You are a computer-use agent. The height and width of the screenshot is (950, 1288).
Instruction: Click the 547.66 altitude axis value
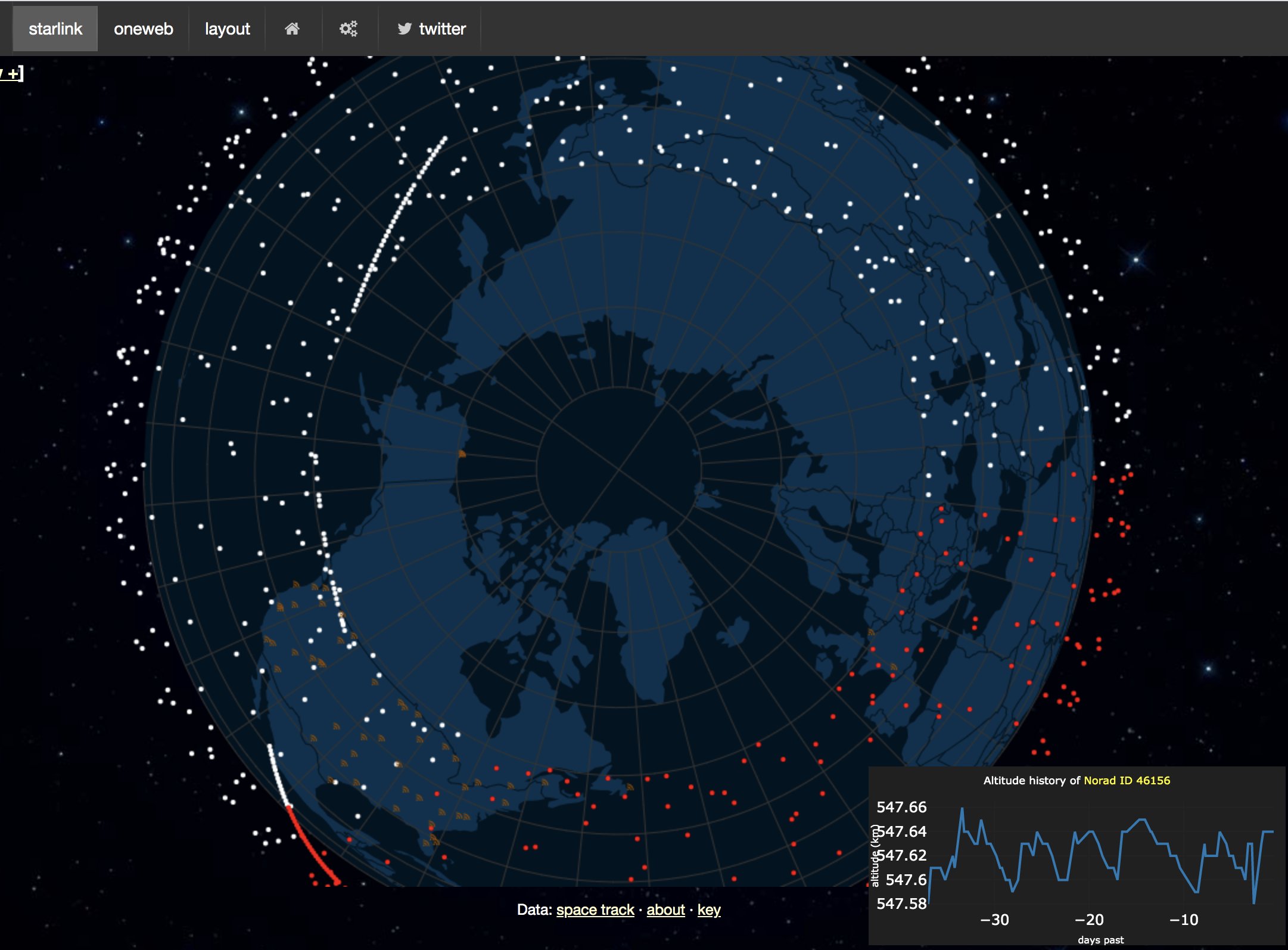pyautogui.click(x=901, y=807)
